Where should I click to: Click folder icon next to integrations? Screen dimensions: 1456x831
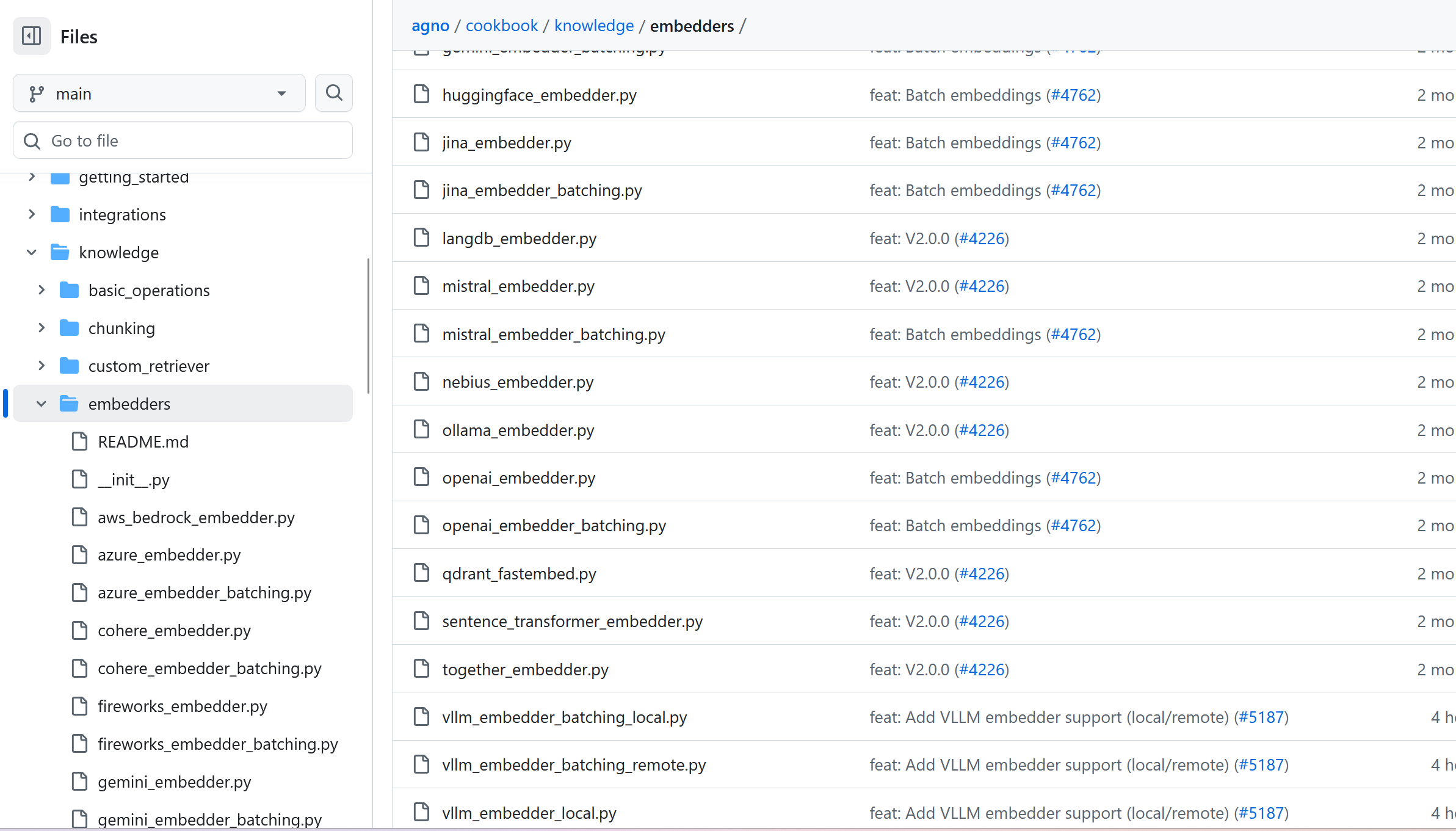pyautogui.click(x=60, y=214)
